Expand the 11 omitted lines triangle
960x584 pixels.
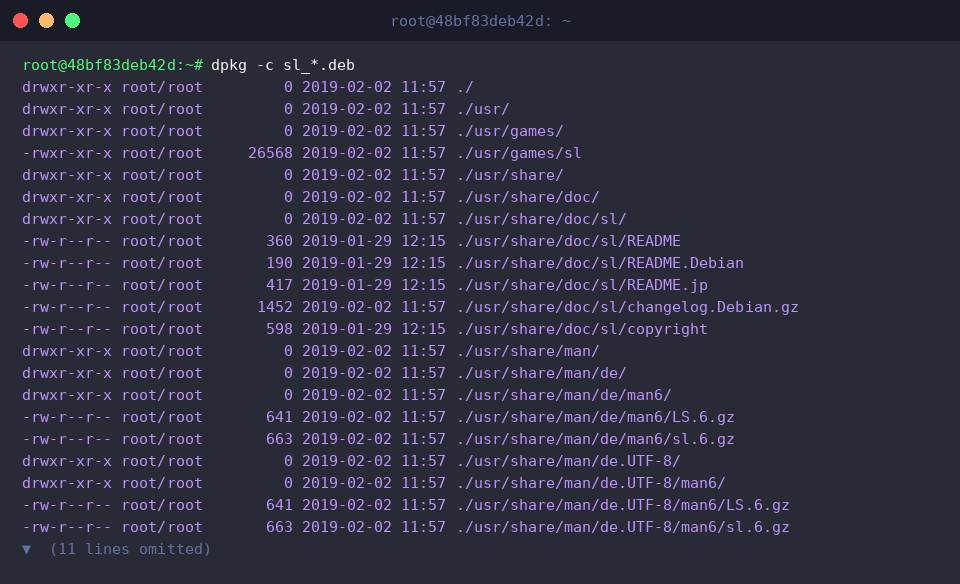26,549
